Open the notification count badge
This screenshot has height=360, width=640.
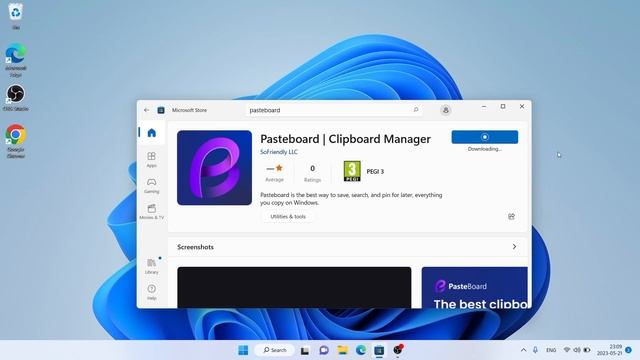click(x=629, y=350)
